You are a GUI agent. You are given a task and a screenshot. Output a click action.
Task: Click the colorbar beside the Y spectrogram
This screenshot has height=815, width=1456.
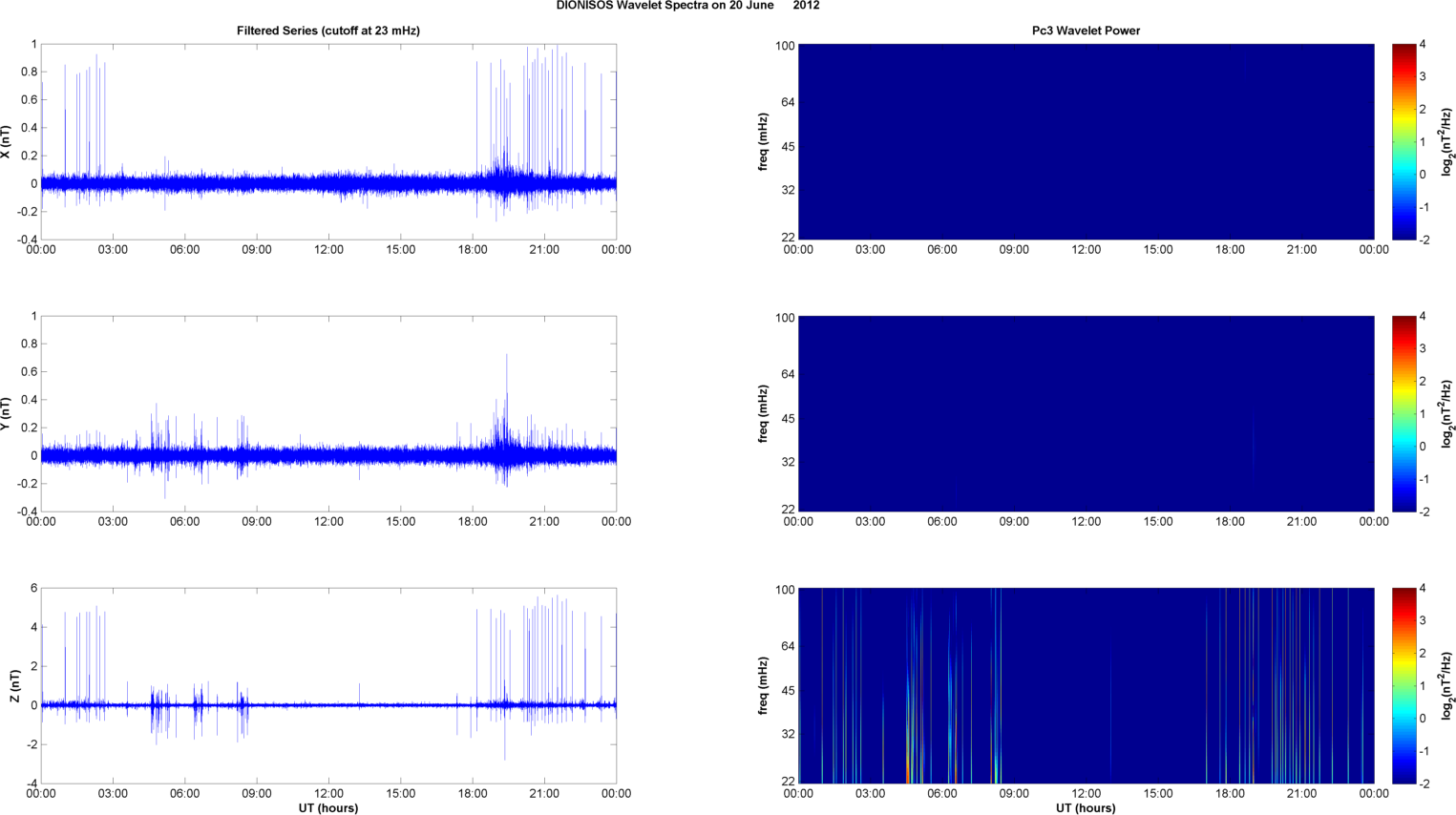1403,414
